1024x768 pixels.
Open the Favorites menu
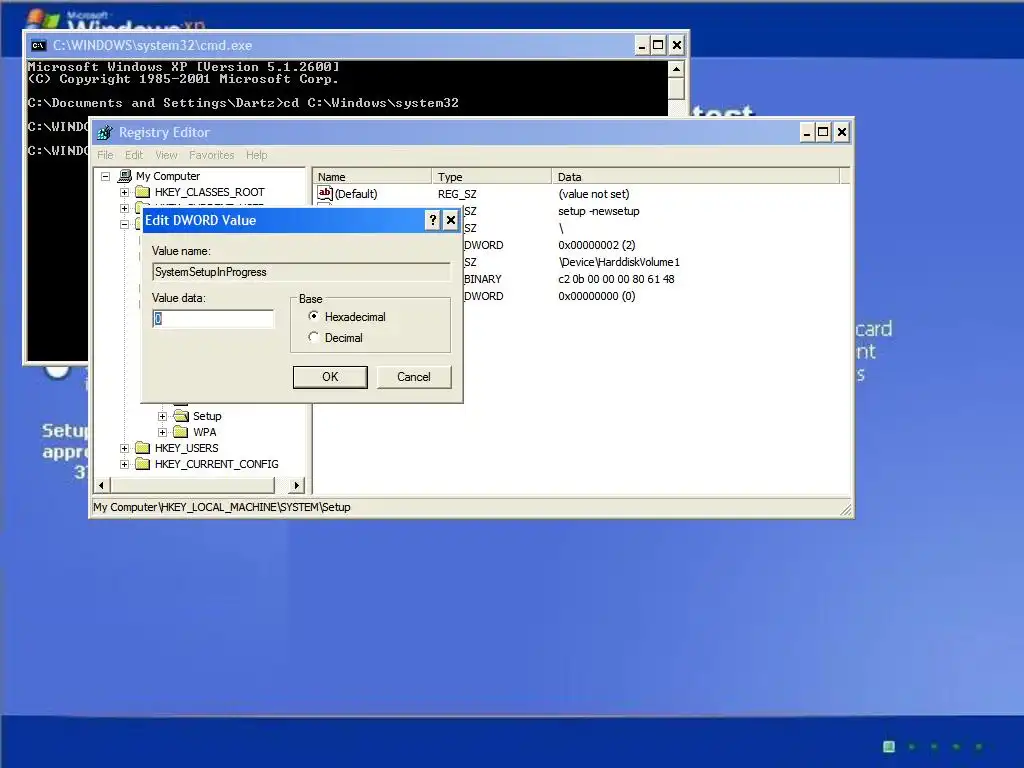(x=212, y=155)
